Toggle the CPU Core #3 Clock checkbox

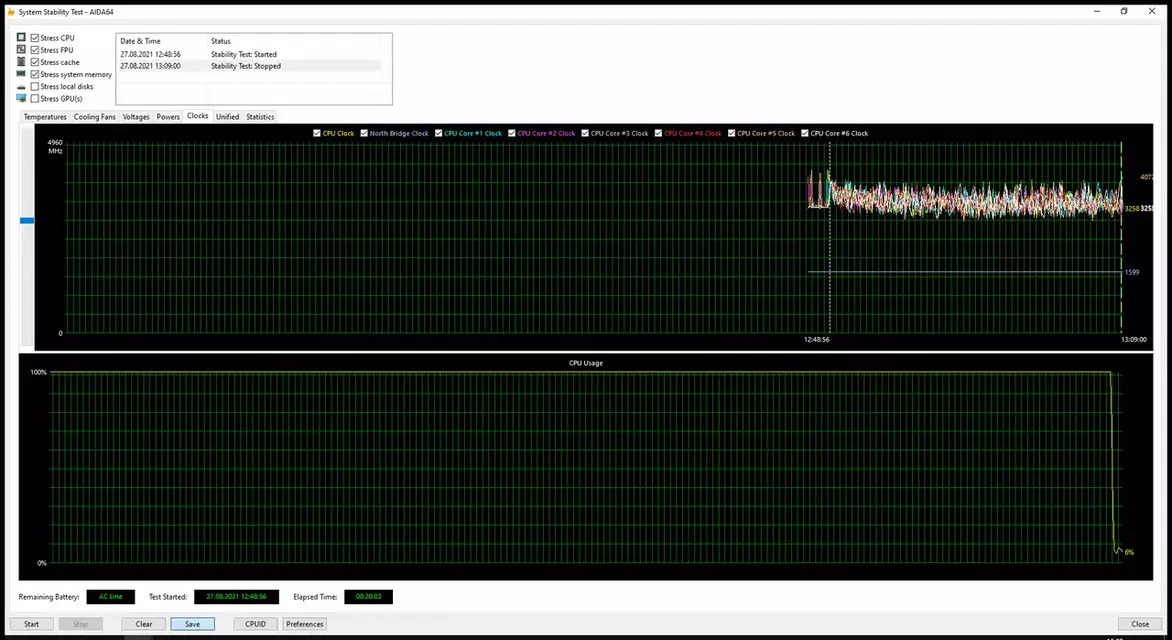pos(585,133)
